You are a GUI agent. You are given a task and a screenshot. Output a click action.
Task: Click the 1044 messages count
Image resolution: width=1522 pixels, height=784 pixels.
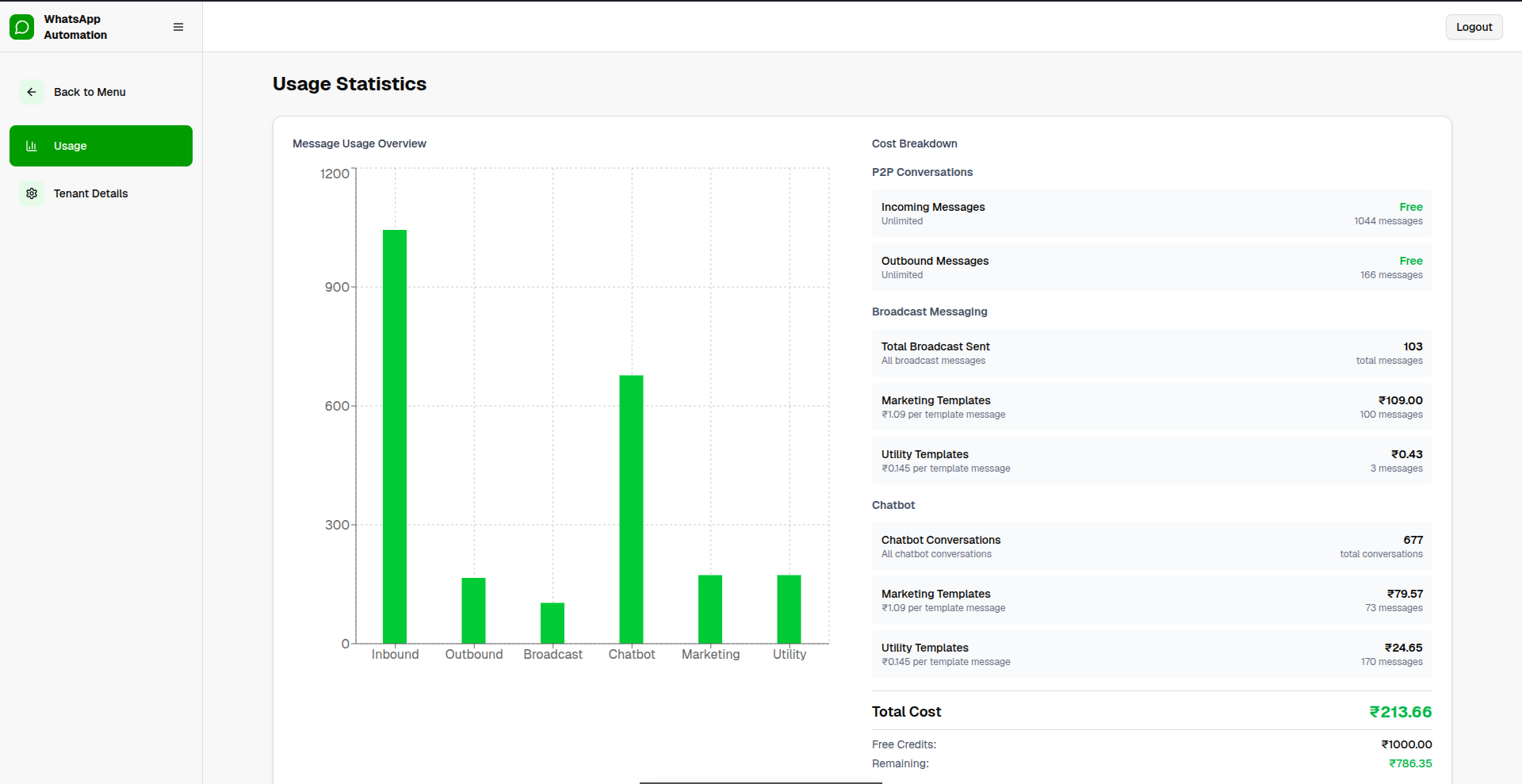click(1388, 221)
